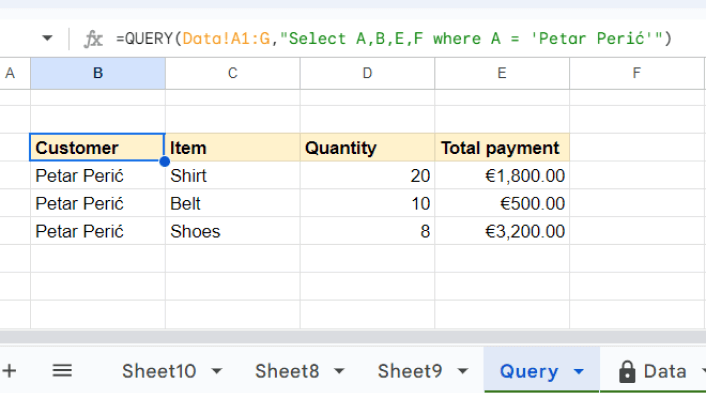Screen dimensions: 706x393
Task: Select the €1,800.00 cell
Action: point(502,176)
